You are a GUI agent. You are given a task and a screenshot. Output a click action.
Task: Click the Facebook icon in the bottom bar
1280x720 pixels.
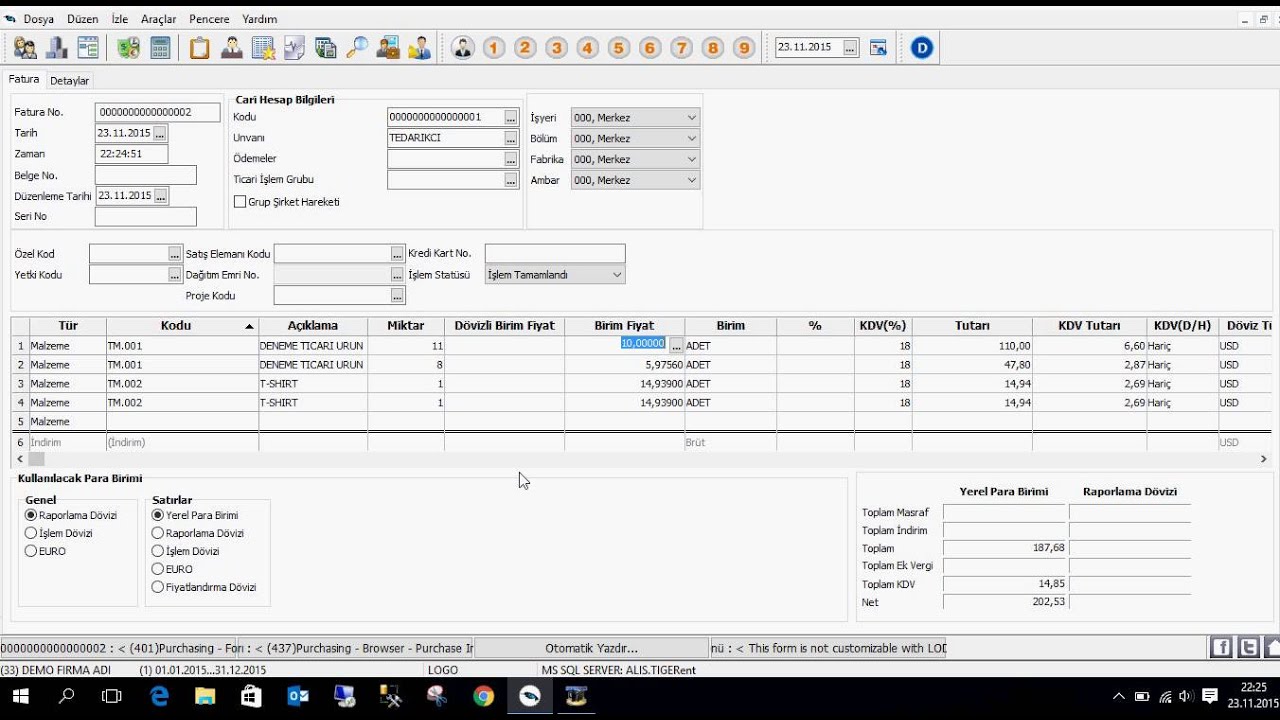point(1221,647)
